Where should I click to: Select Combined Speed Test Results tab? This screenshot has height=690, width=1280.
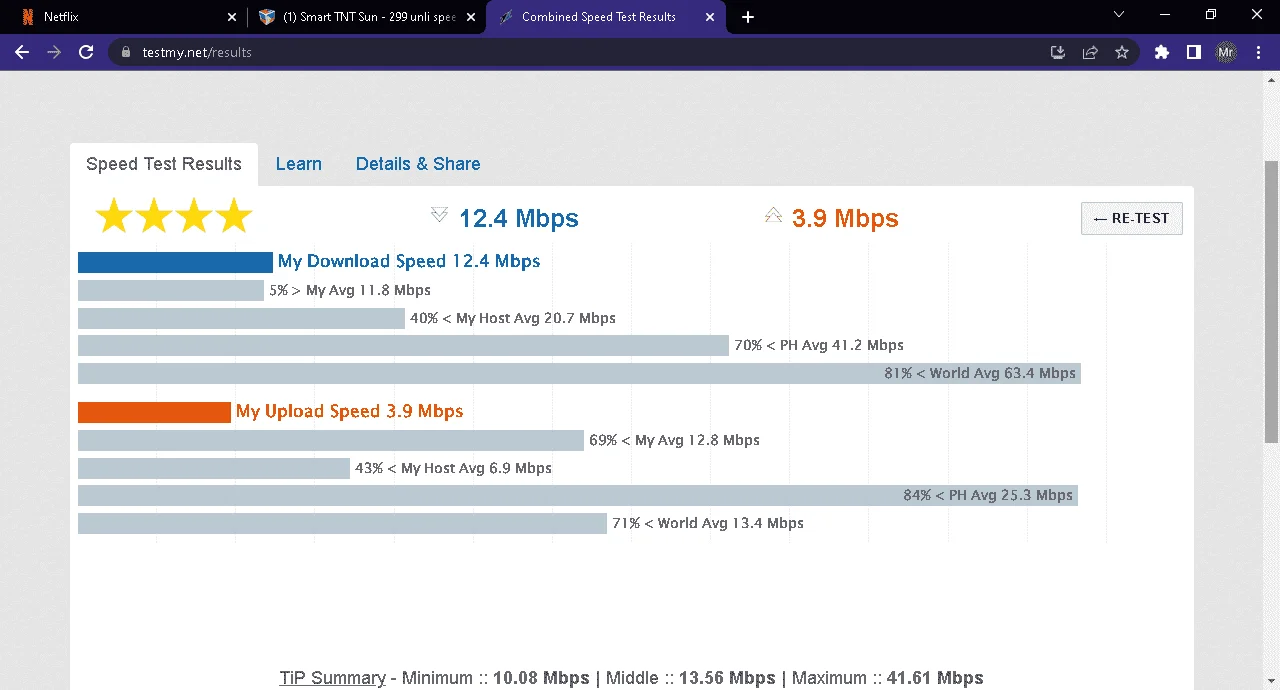[x=606, y=17]
